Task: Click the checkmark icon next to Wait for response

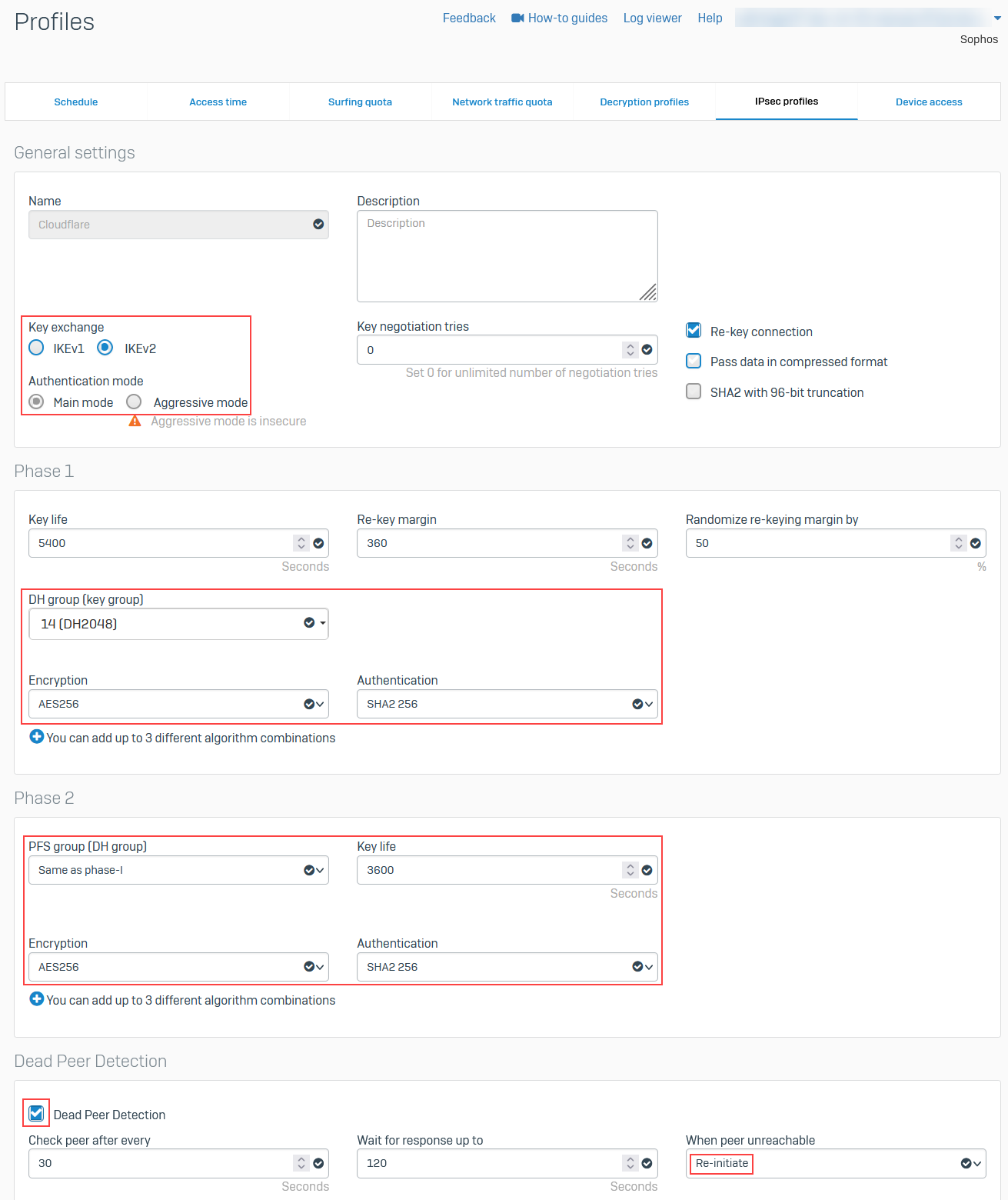Action: coord(648,1163)
